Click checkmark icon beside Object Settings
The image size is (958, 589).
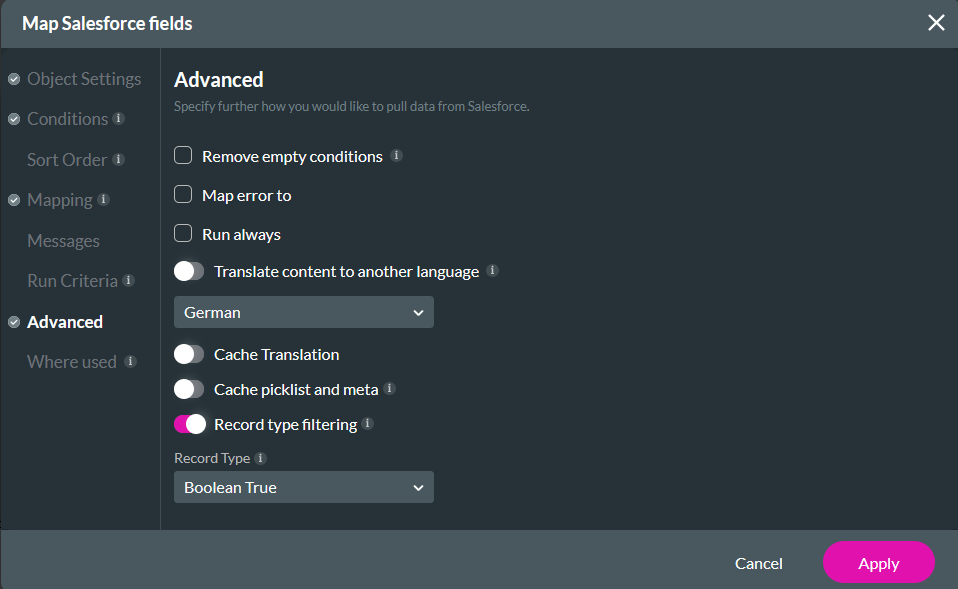coord(14,79)
